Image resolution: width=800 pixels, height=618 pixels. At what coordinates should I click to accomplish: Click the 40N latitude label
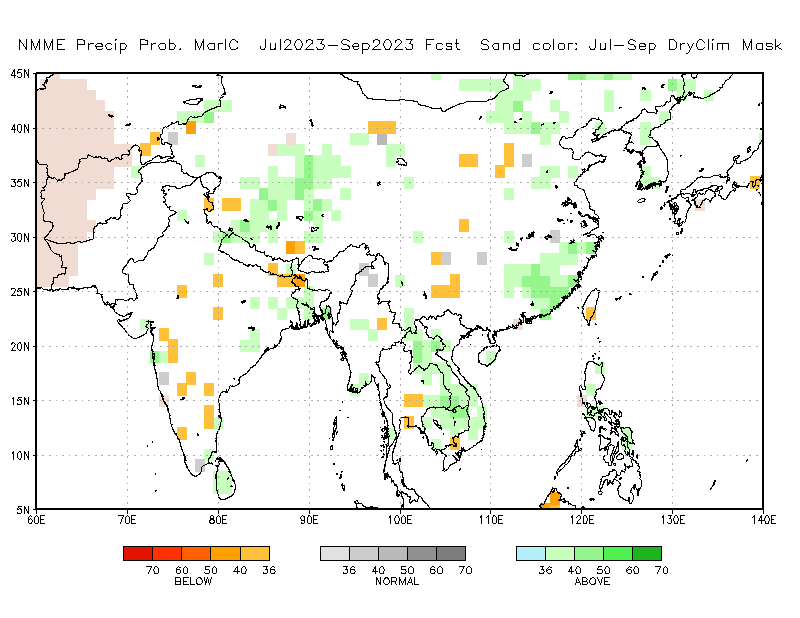(x=20, y=129)
